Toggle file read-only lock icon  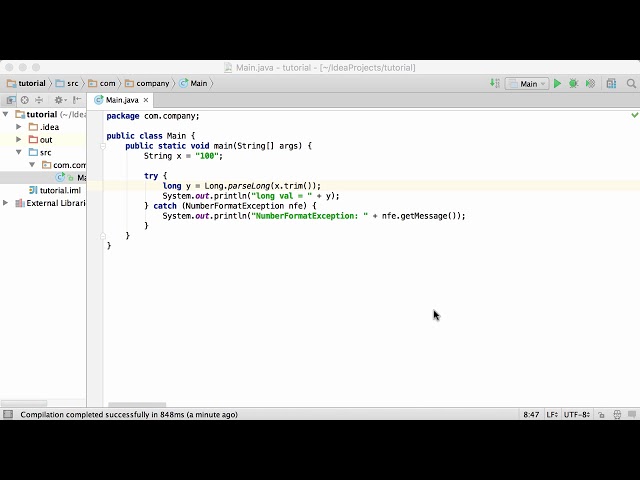point(601,415)
